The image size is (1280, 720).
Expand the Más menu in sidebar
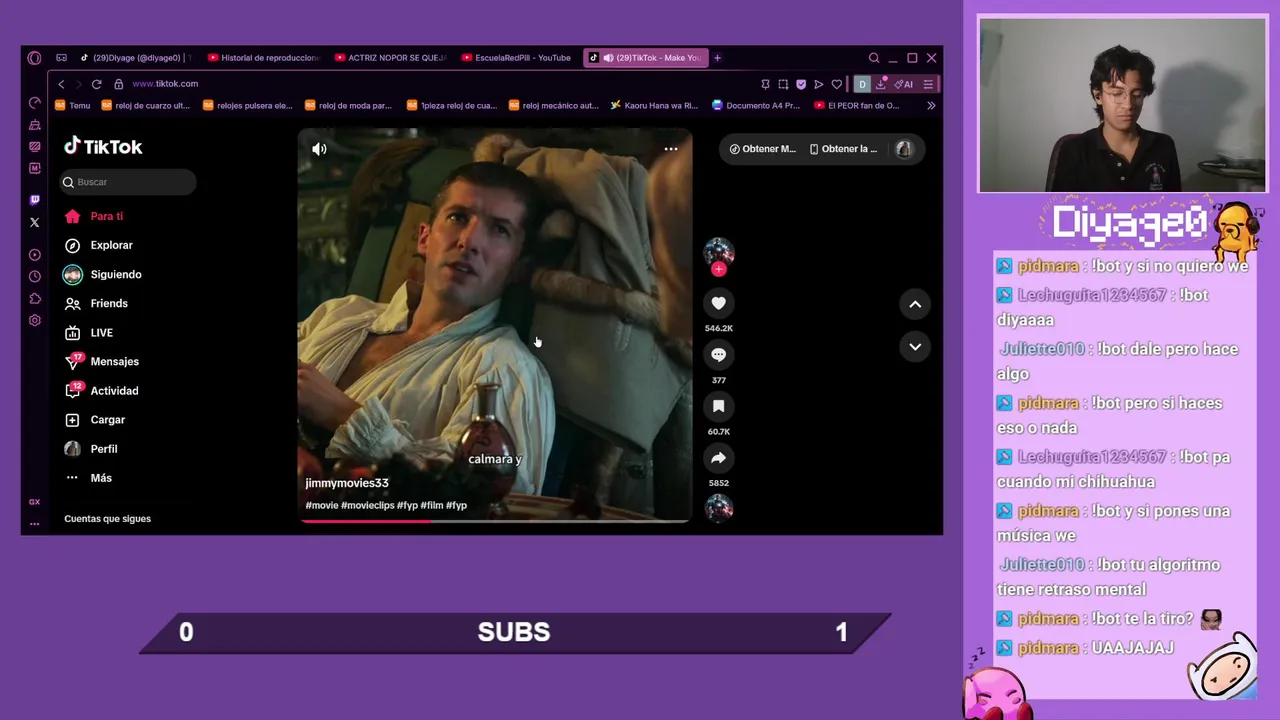pyautogui.click(x=88, y=478)
